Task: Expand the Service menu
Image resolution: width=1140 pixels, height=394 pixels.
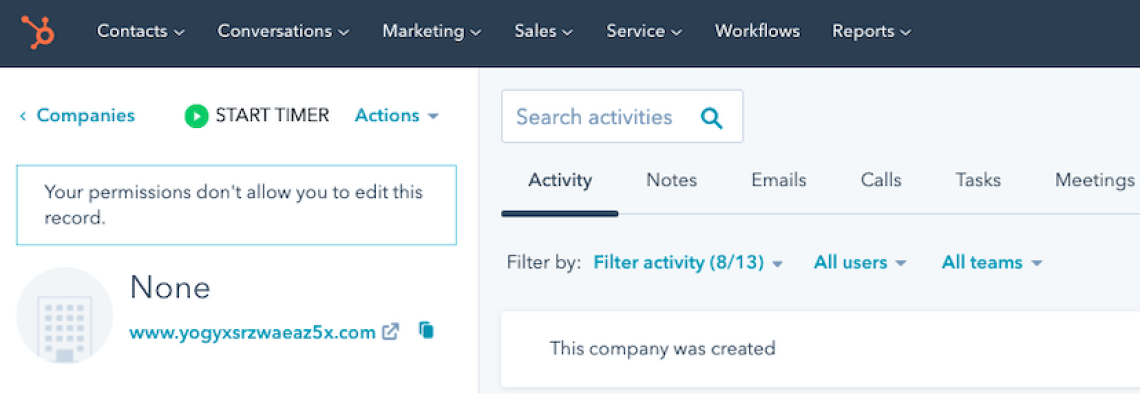Action: [644, 32]
